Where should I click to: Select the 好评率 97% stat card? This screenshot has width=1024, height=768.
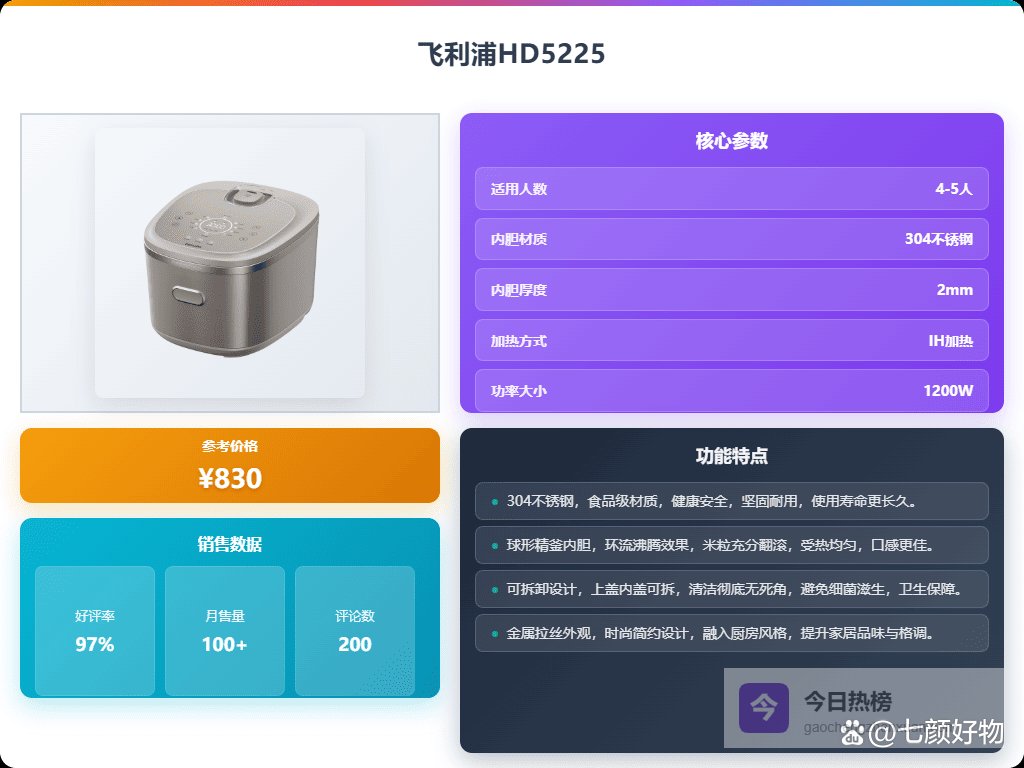pos(95,631)
